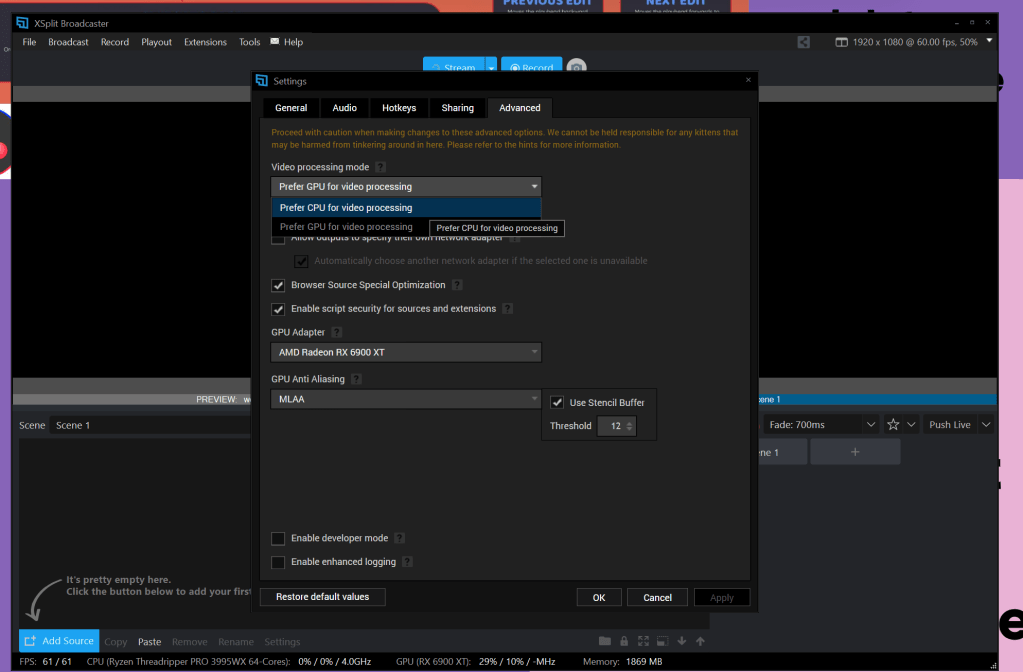Show hint for Enable script security

click(x=508, y=309)
